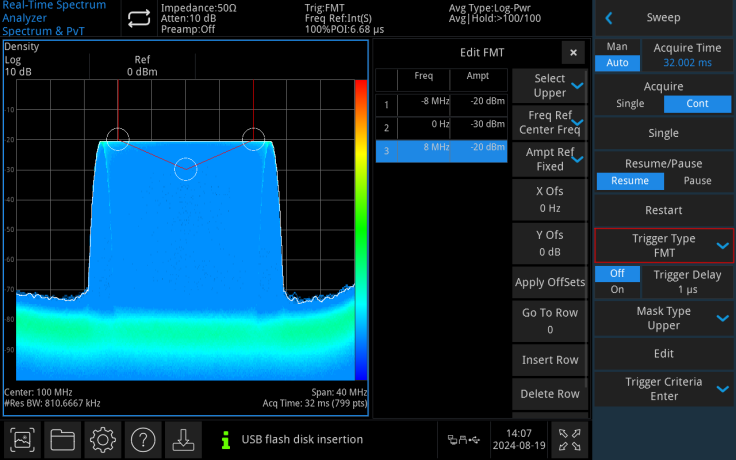
Task: Select row 2 in FMT table
Action: click(x=442, y=127)
